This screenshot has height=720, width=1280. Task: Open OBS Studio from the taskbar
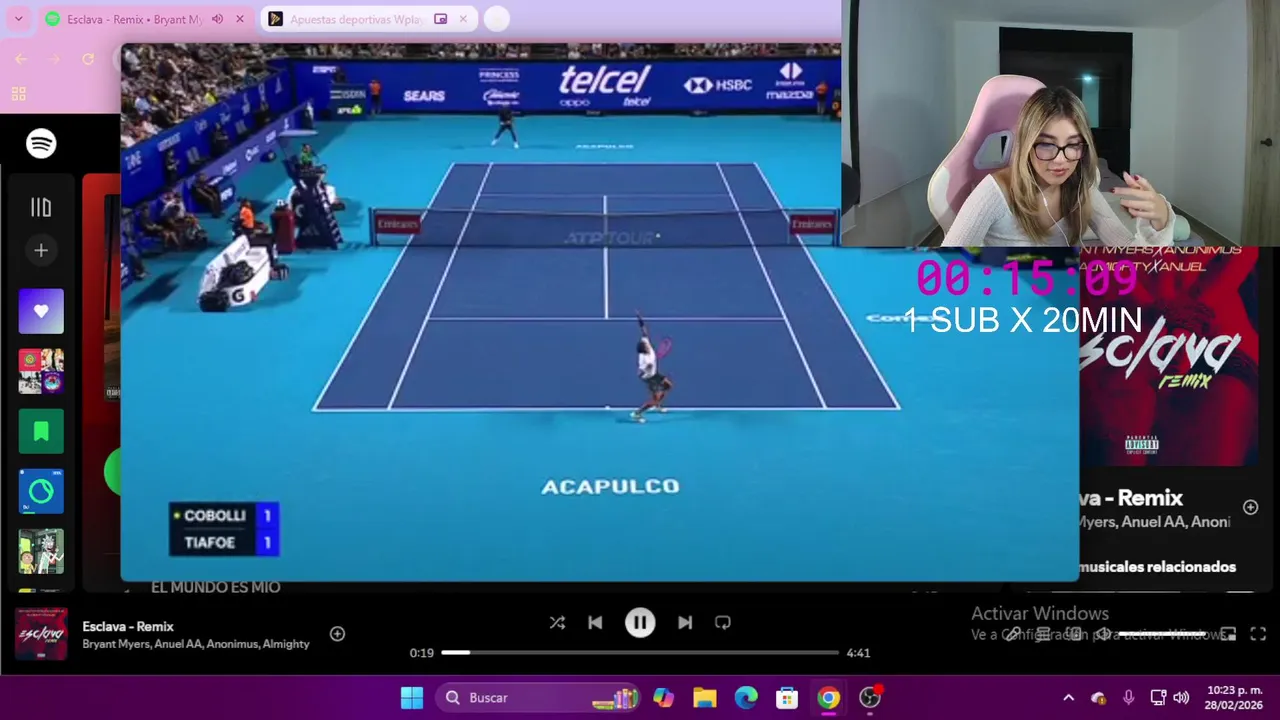point(870,698)
